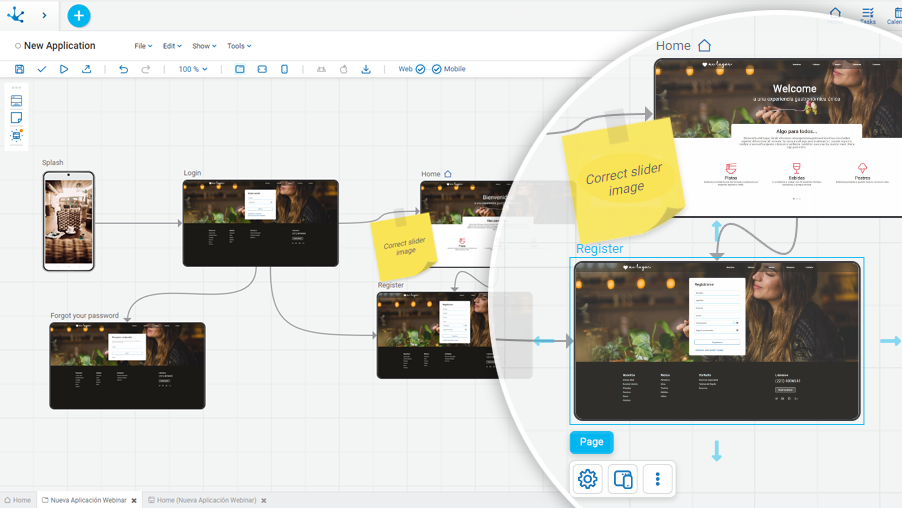Image resolution: width=902 pixels, height=508 pixels.
Task: Toggle the Web checkmark option
Action: (421, 69)
